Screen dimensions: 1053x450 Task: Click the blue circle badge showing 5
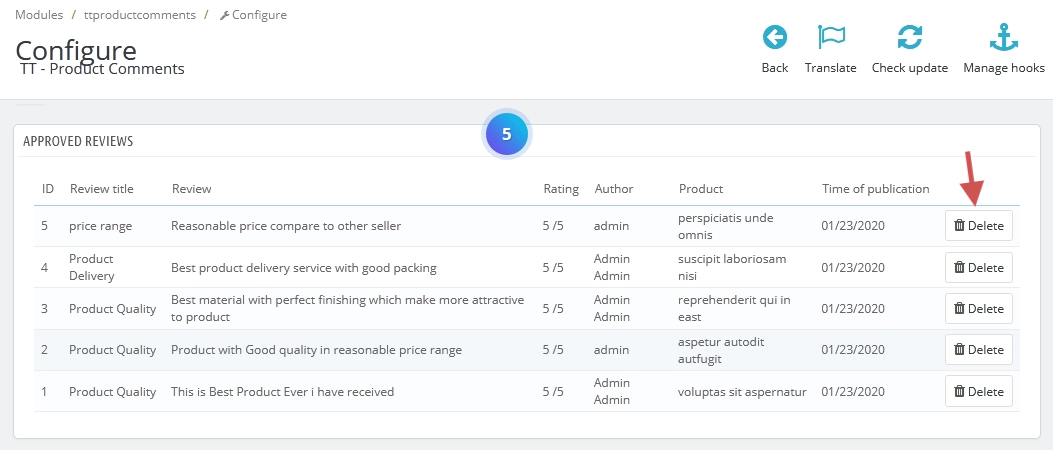(506, 134)
